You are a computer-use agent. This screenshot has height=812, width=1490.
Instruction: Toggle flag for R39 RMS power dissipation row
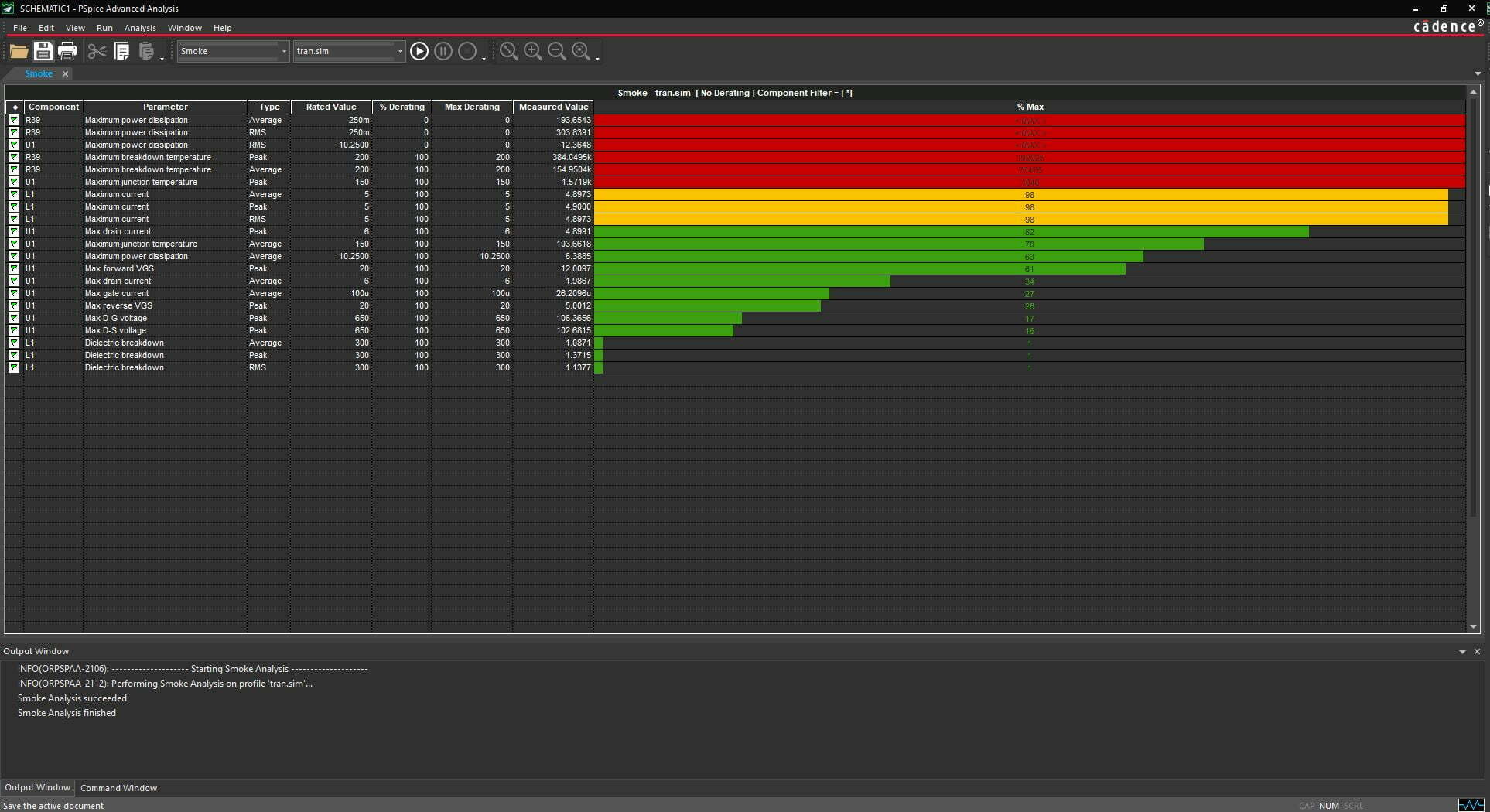coord(14,132)
